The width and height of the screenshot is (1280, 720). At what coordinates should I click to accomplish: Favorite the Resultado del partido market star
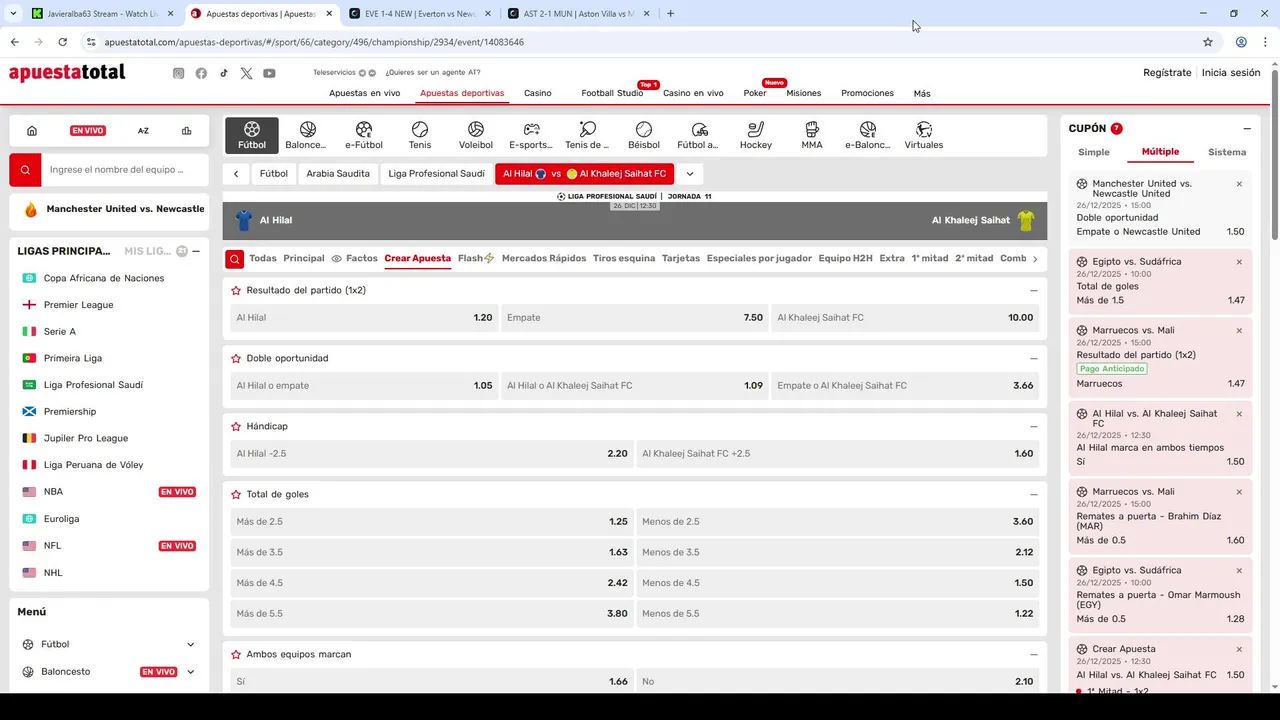point(236,291)
